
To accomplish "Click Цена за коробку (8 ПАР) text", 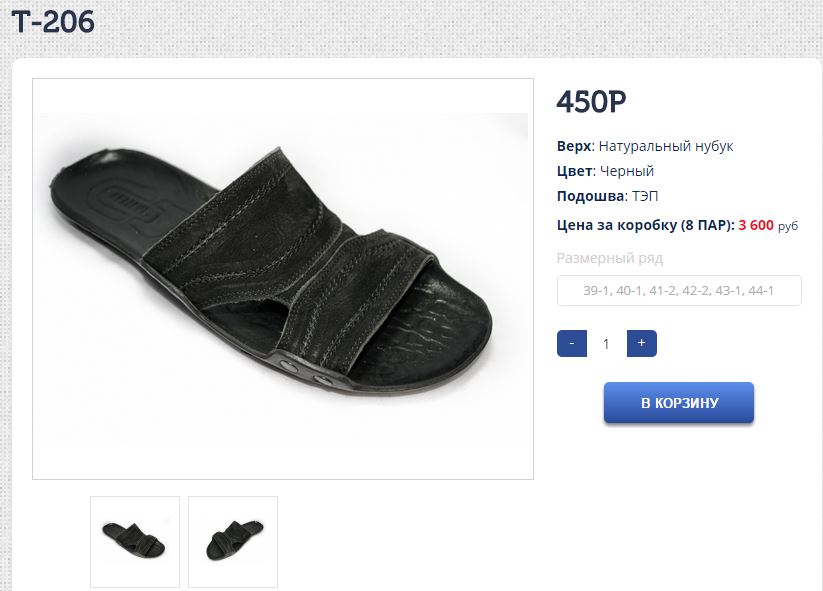I will pos(645,225).
